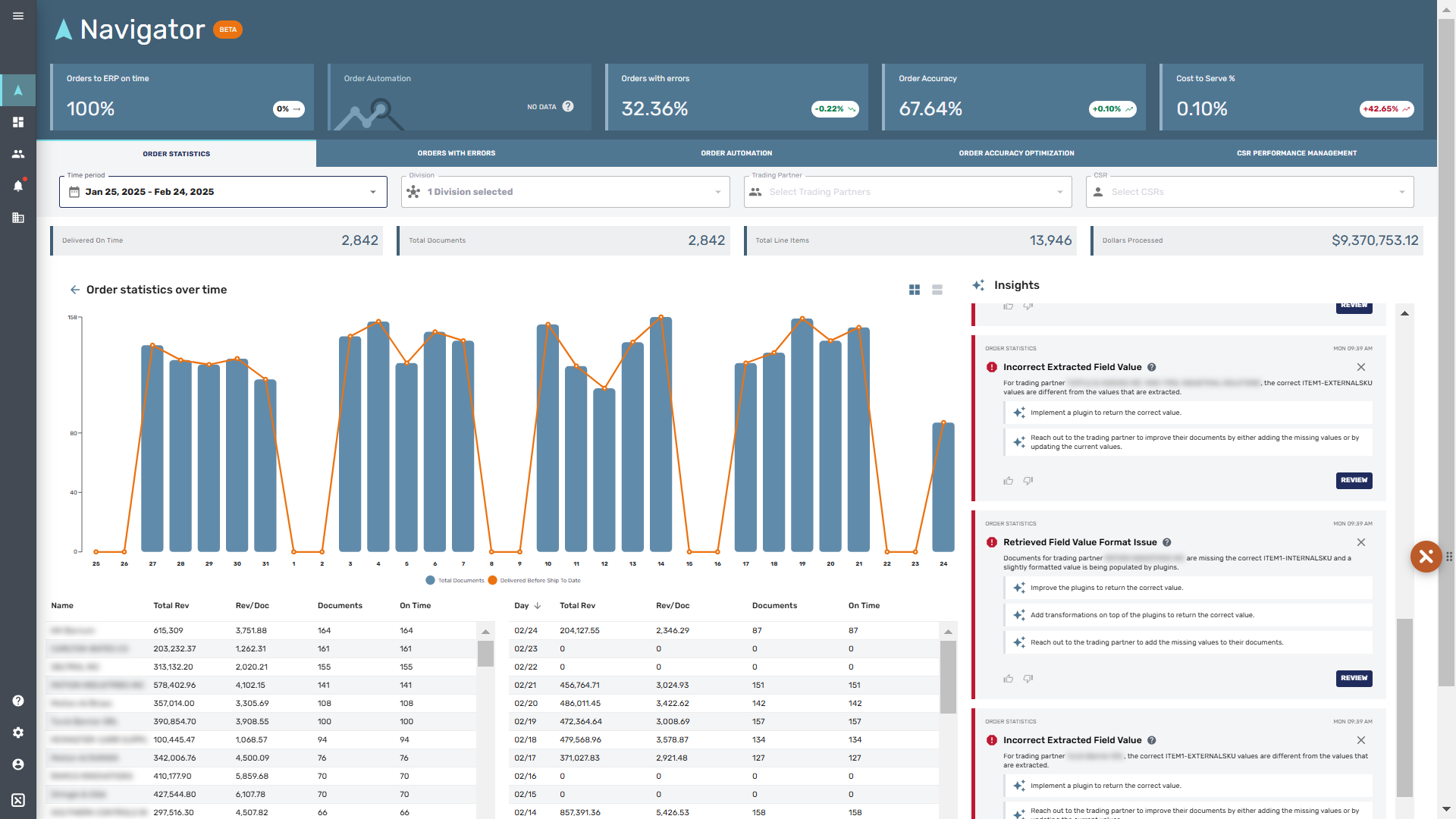
Task: Thumbs down the Retrieved Field Value Format insight
Action: pyautogui.click(x=1028, y=679)
